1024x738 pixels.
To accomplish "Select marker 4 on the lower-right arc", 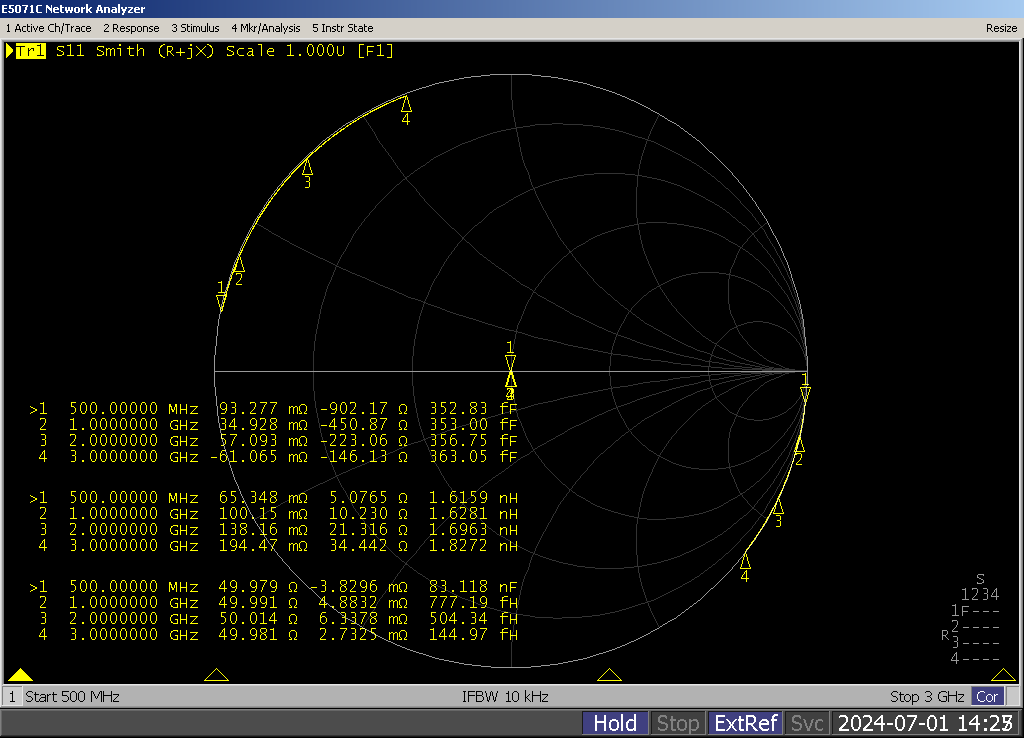I will 745,560.
